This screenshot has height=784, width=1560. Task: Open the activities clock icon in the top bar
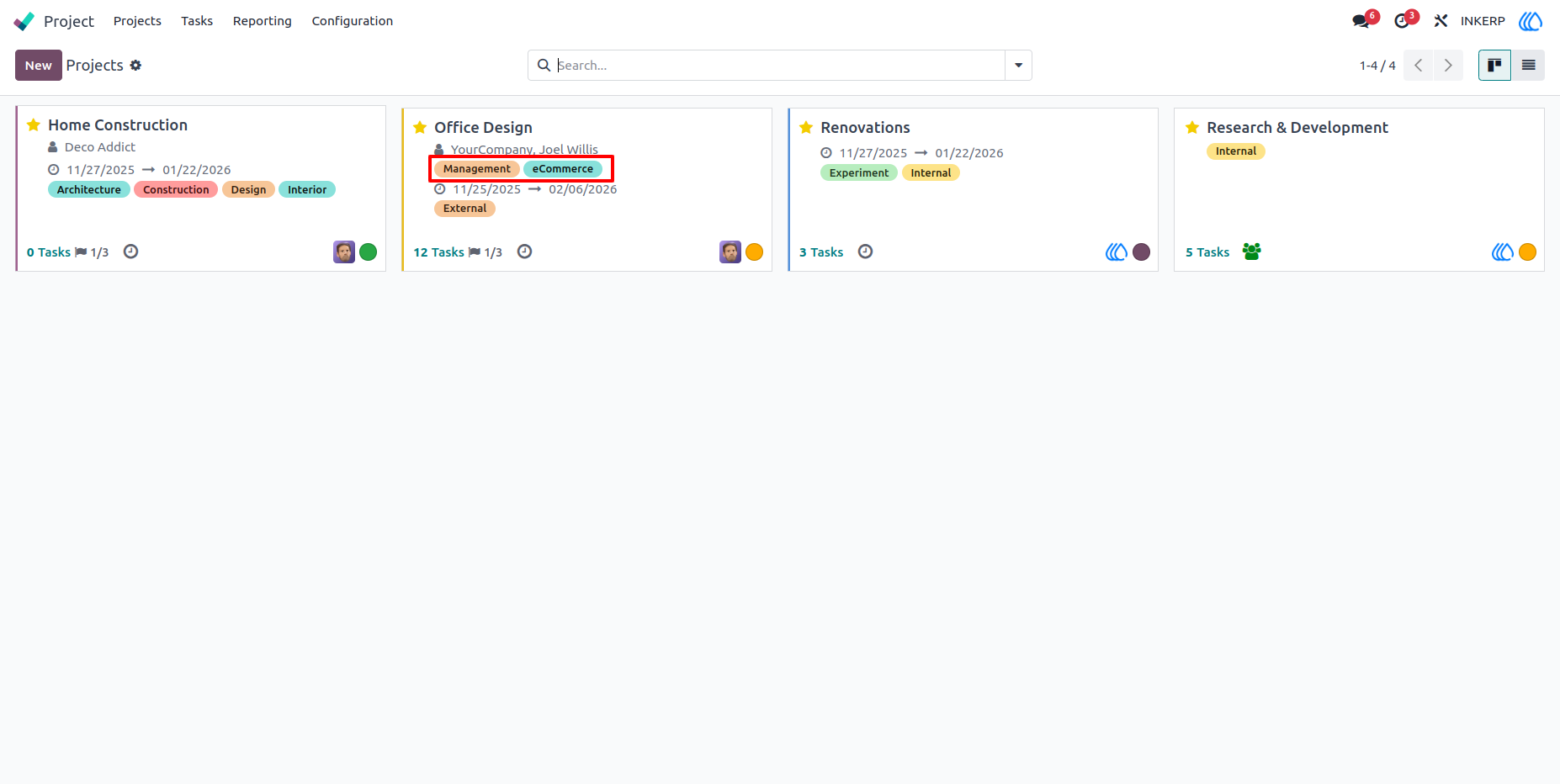[x=1402, y=21]
